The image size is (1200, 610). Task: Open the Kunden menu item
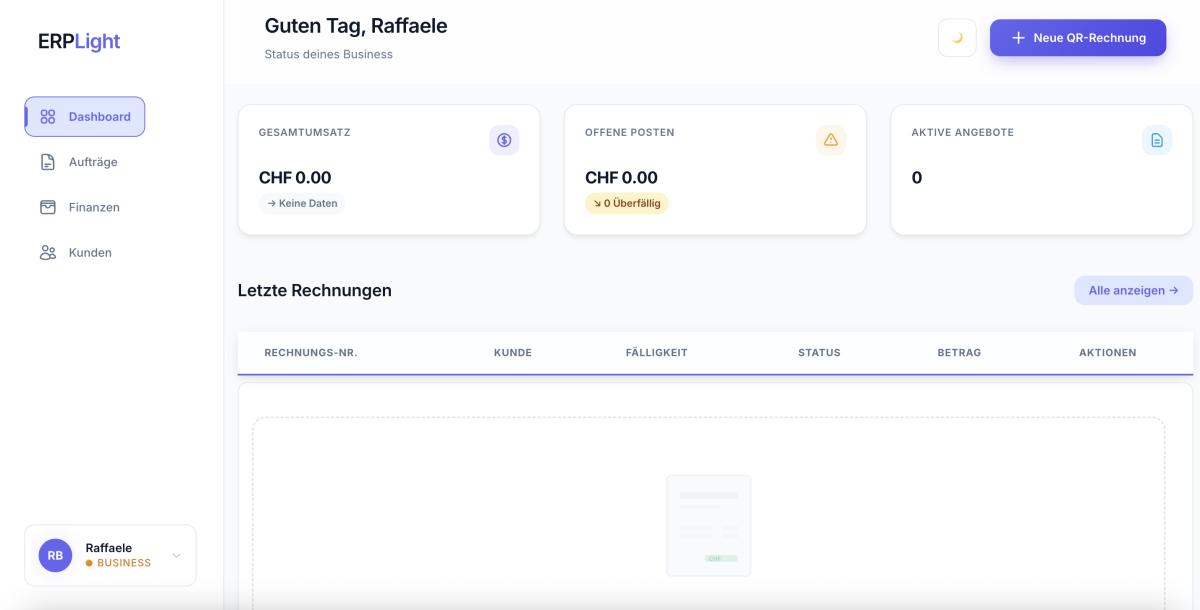[x=90, y=253]
